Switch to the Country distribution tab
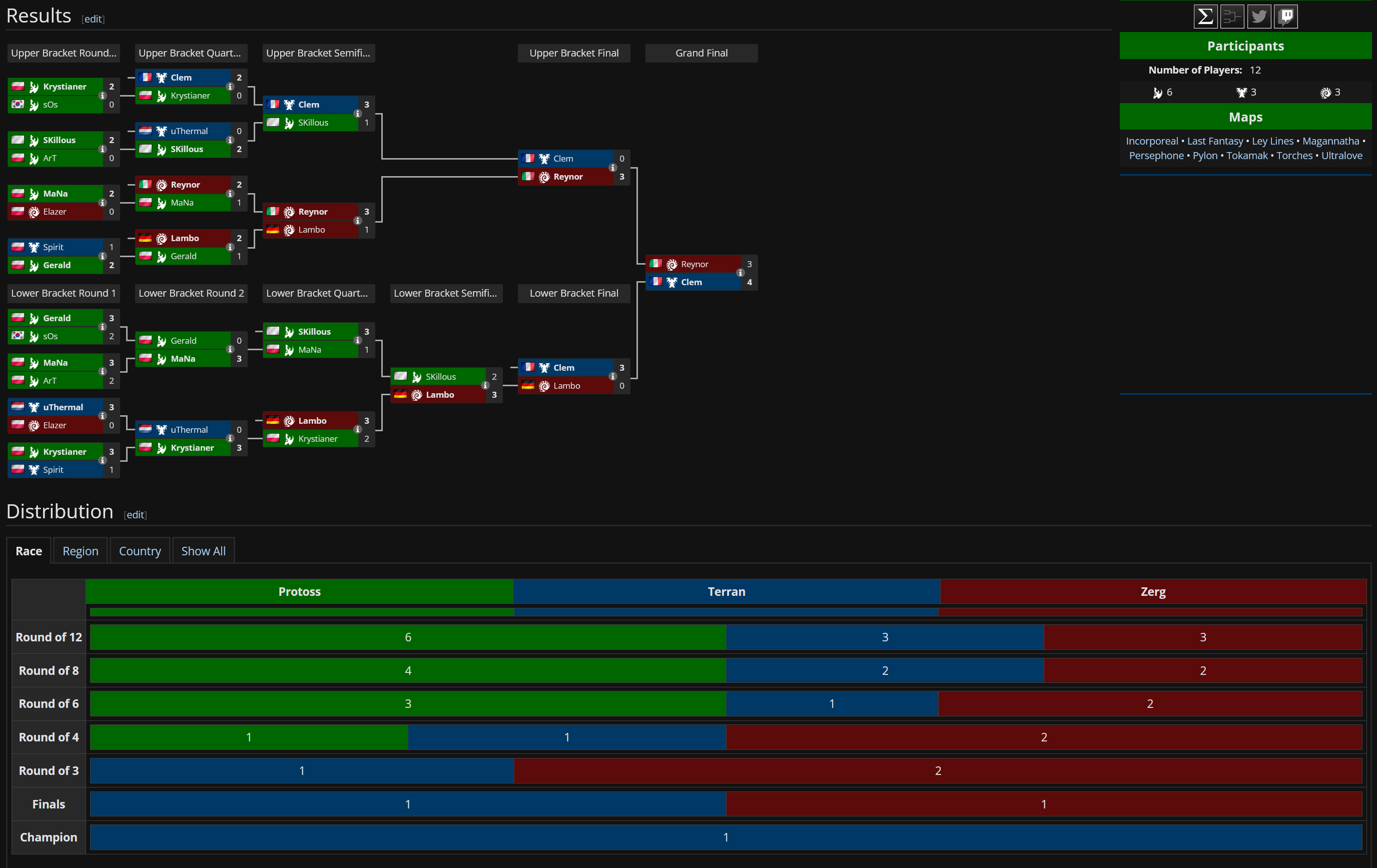Screen dimensions: 1377x868 tap(140, 551)
